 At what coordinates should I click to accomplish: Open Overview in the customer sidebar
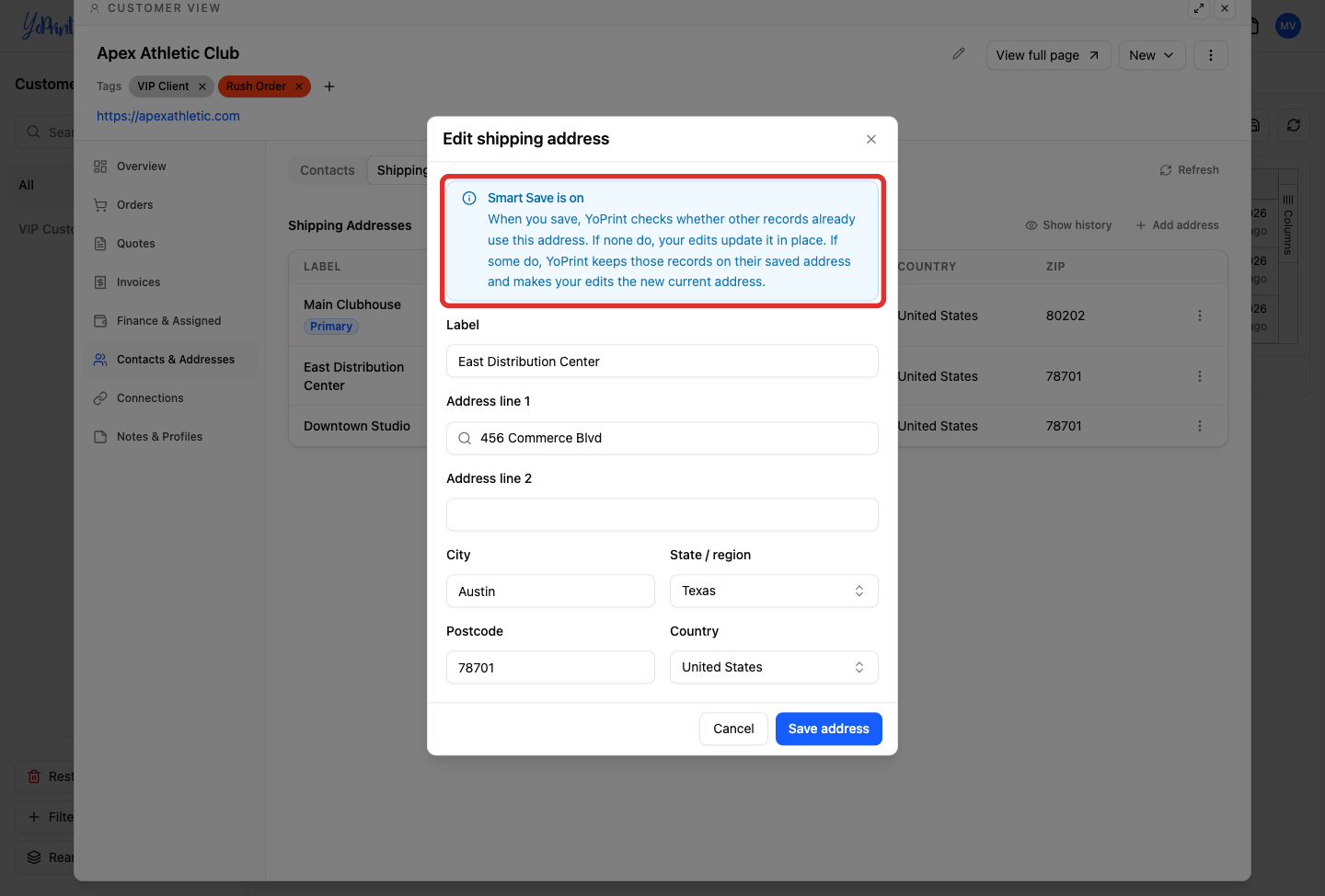170,167
